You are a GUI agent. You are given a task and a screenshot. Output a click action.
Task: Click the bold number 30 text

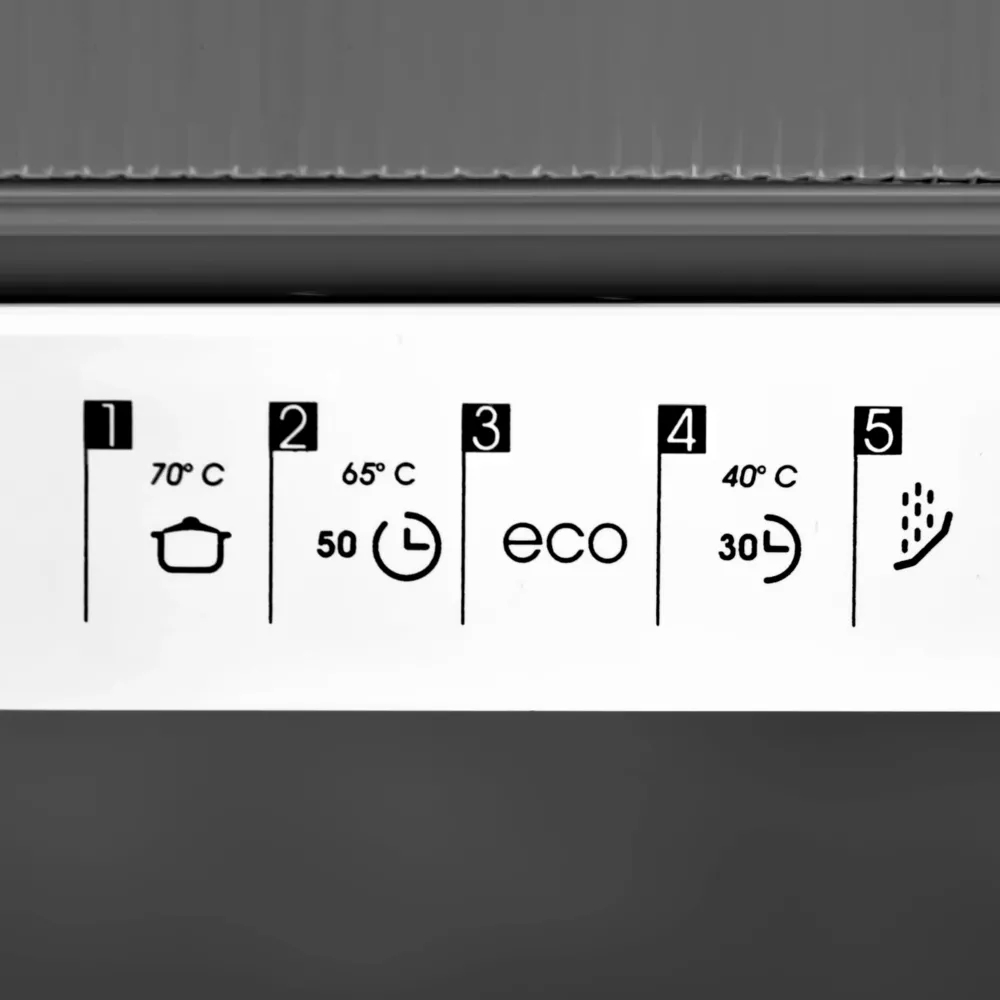click(739, 548)
